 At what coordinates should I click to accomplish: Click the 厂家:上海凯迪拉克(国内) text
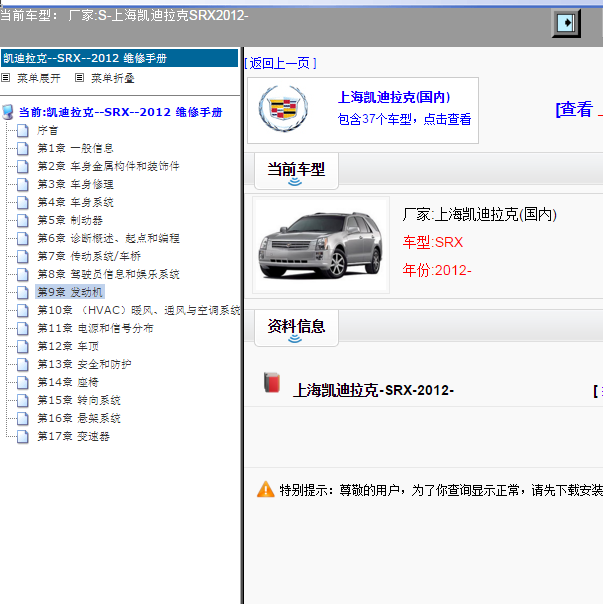click(480, 215)
